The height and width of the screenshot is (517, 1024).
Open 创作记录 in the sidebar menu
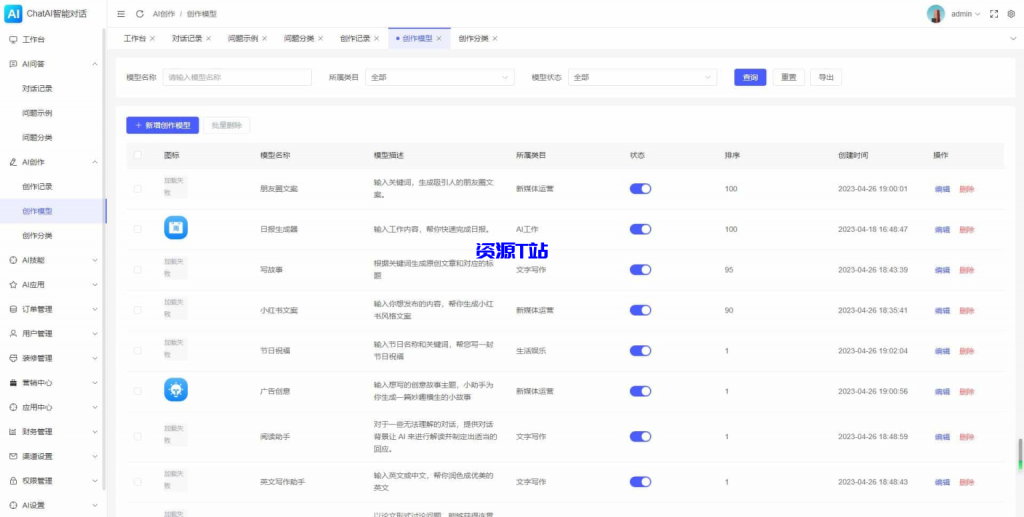(37, 187)
